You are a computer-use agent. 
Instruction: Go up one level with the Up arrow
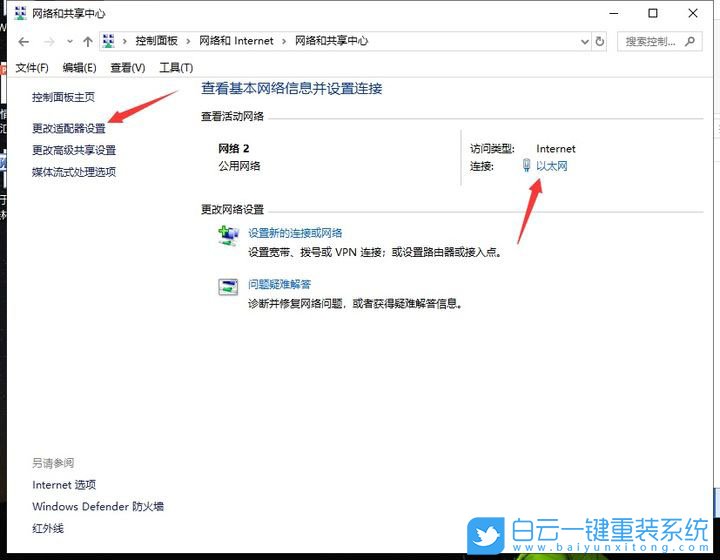click(88, 42)
